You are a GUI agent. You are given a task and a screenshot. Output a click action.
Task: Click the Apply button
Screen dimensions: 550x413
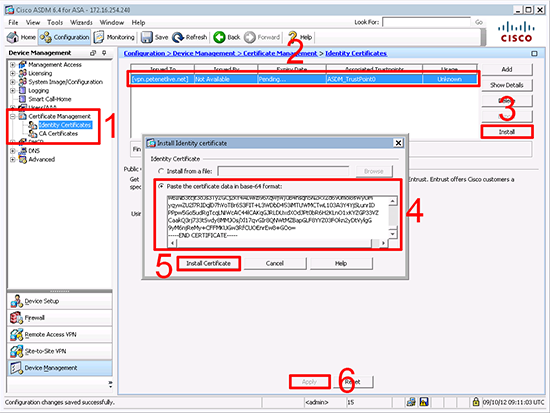click(x=309, y=382)
